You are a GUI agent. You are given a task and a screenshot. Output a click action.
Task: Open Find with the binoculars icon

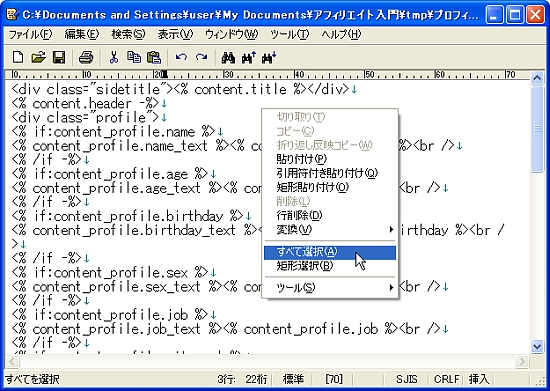[228, 57]
